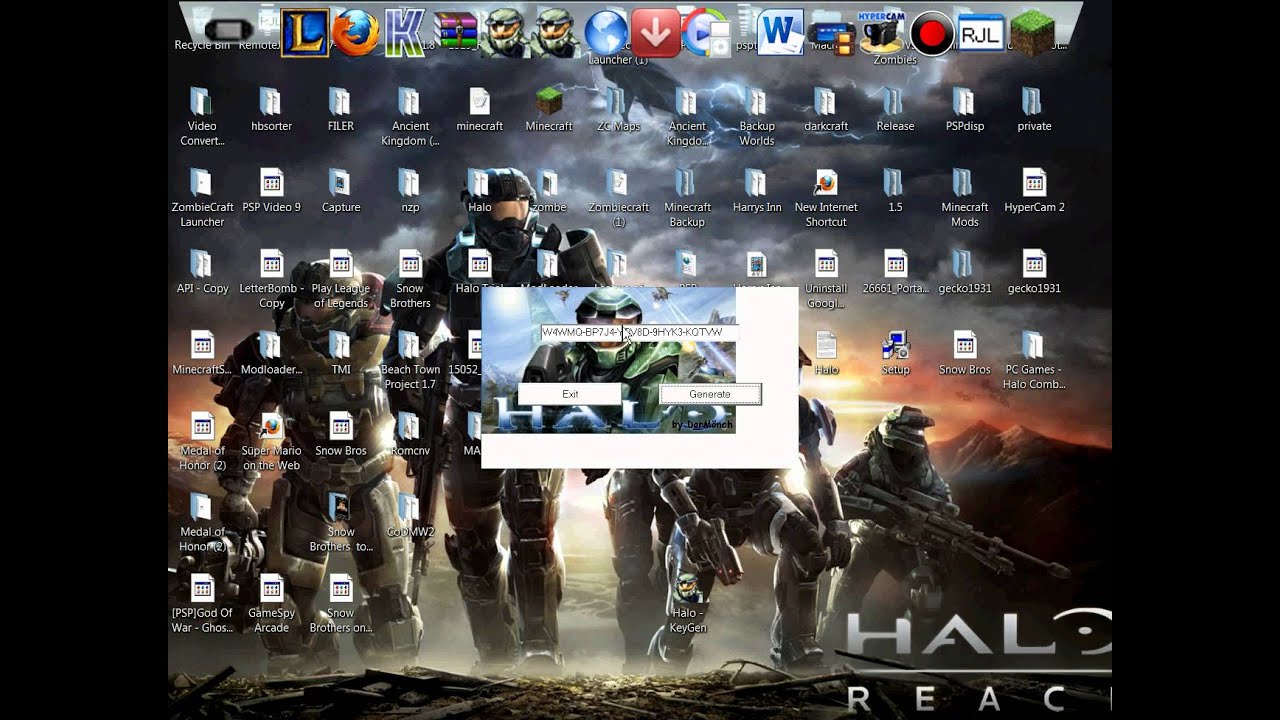Open the New Internet Shortcut icon
This screenshot has height=720, width=1280.
[x=826, y=198]
